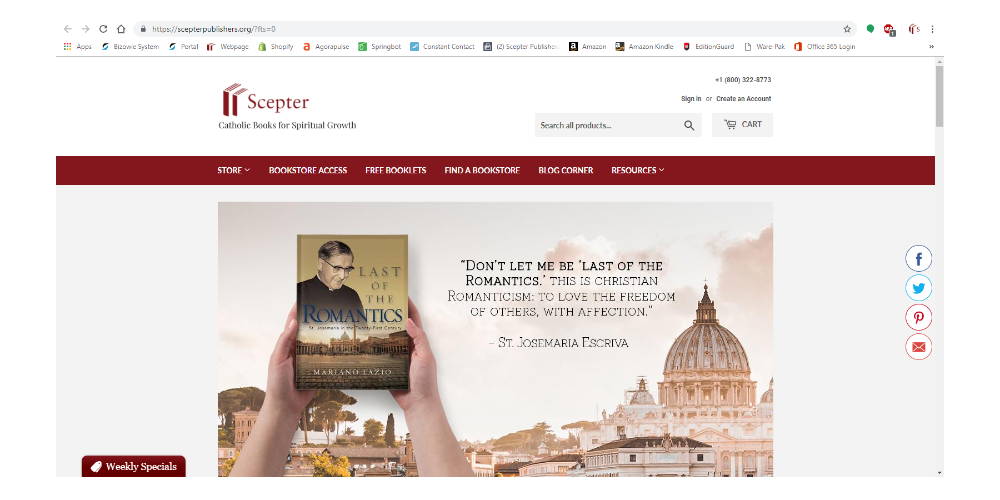Open the email share icon
The width and height of the screenshot is (1000, 500).
click(918, 347)
